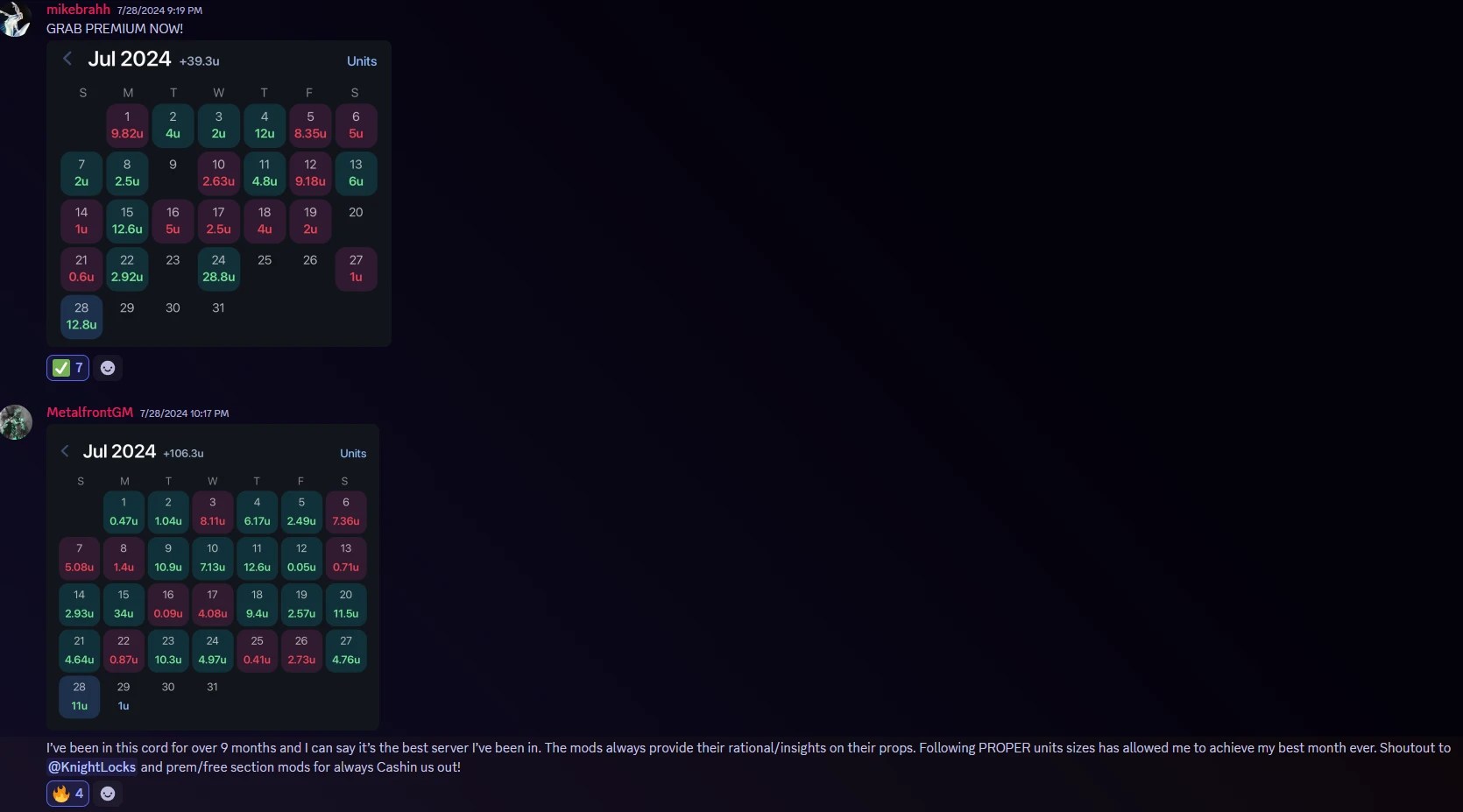
Task: Select the 10.9u day on July 9
Action: [168, 558]
